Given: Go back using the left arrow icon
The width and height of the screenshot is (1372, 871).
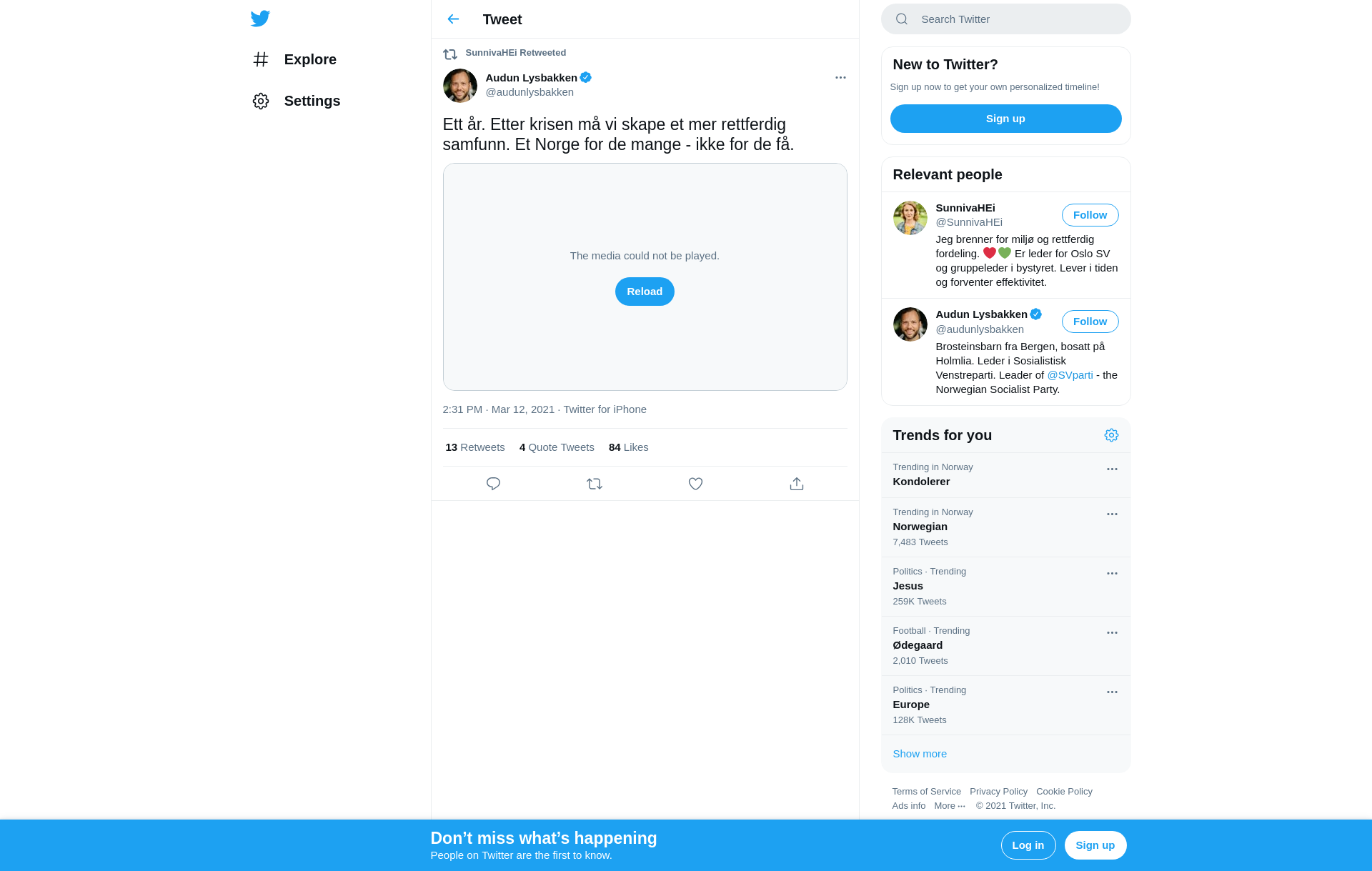Looking at the screenshot, I should (453, 19).
